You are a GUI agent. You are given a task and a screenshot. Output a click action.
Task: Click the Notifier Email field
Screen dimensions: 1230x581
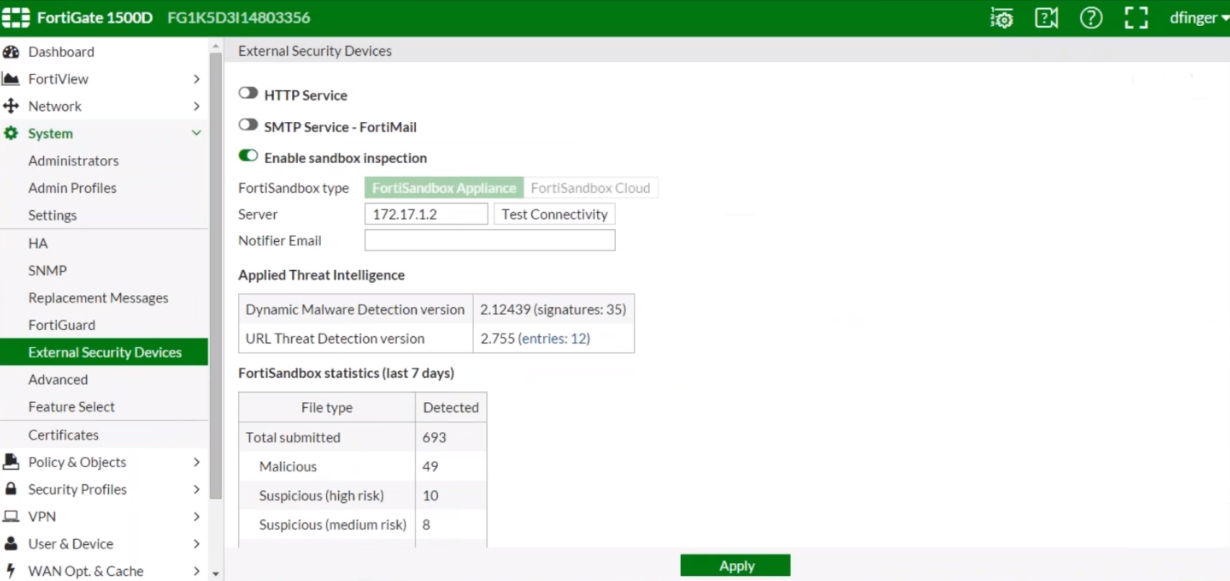pyautogui.click(x=490, y=240)
